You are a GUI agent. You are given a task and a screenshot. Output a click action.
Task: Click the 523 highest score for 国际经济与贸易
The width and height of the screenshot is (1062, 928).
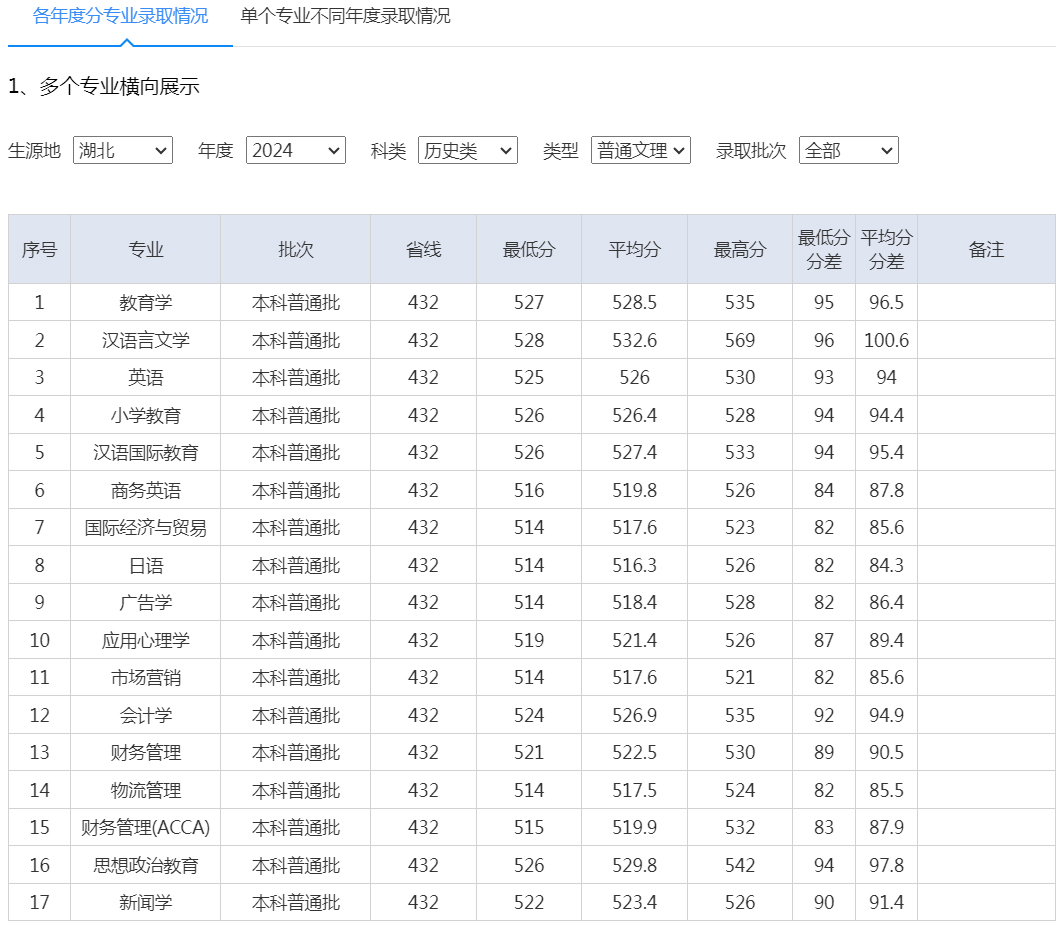[x=740, y=528]
